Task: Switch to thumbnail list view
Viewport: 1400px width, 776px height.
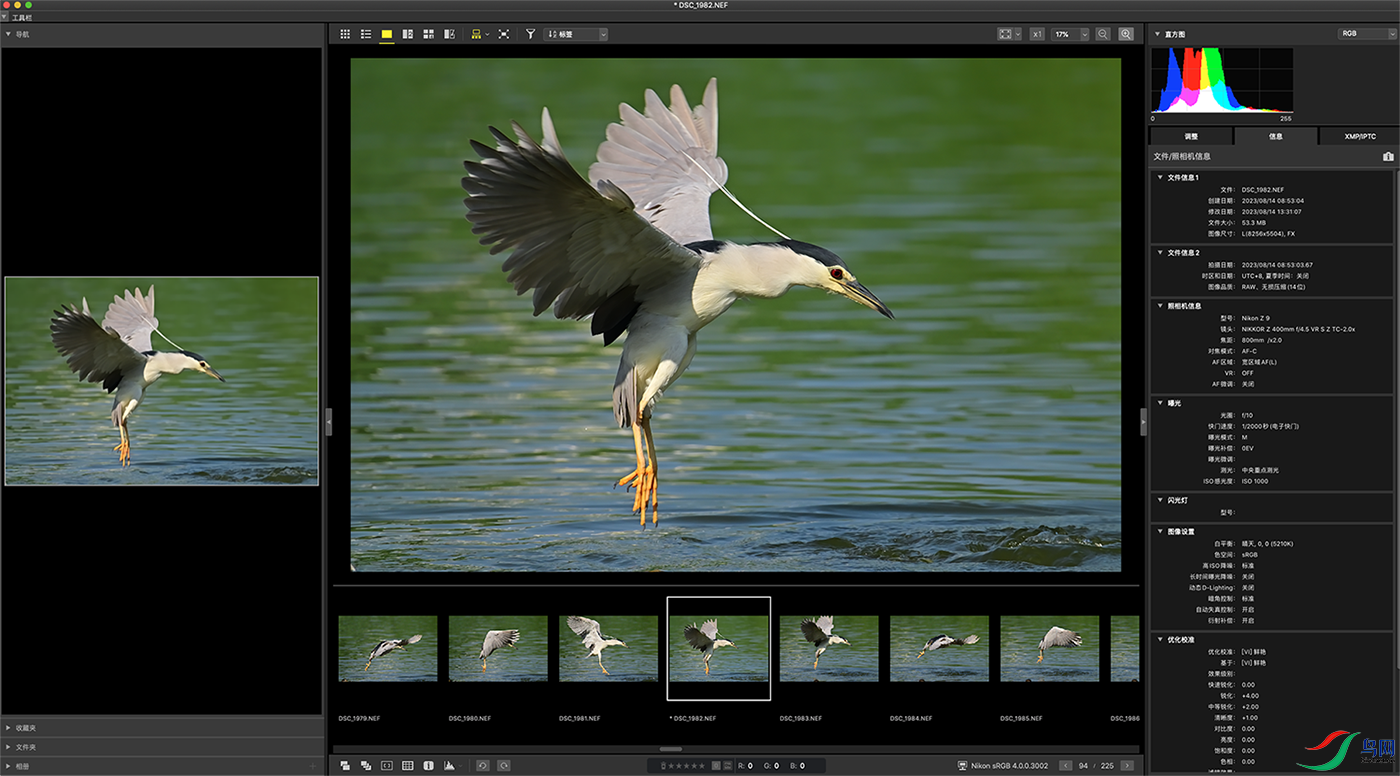Action: click(x=366, y=34)
